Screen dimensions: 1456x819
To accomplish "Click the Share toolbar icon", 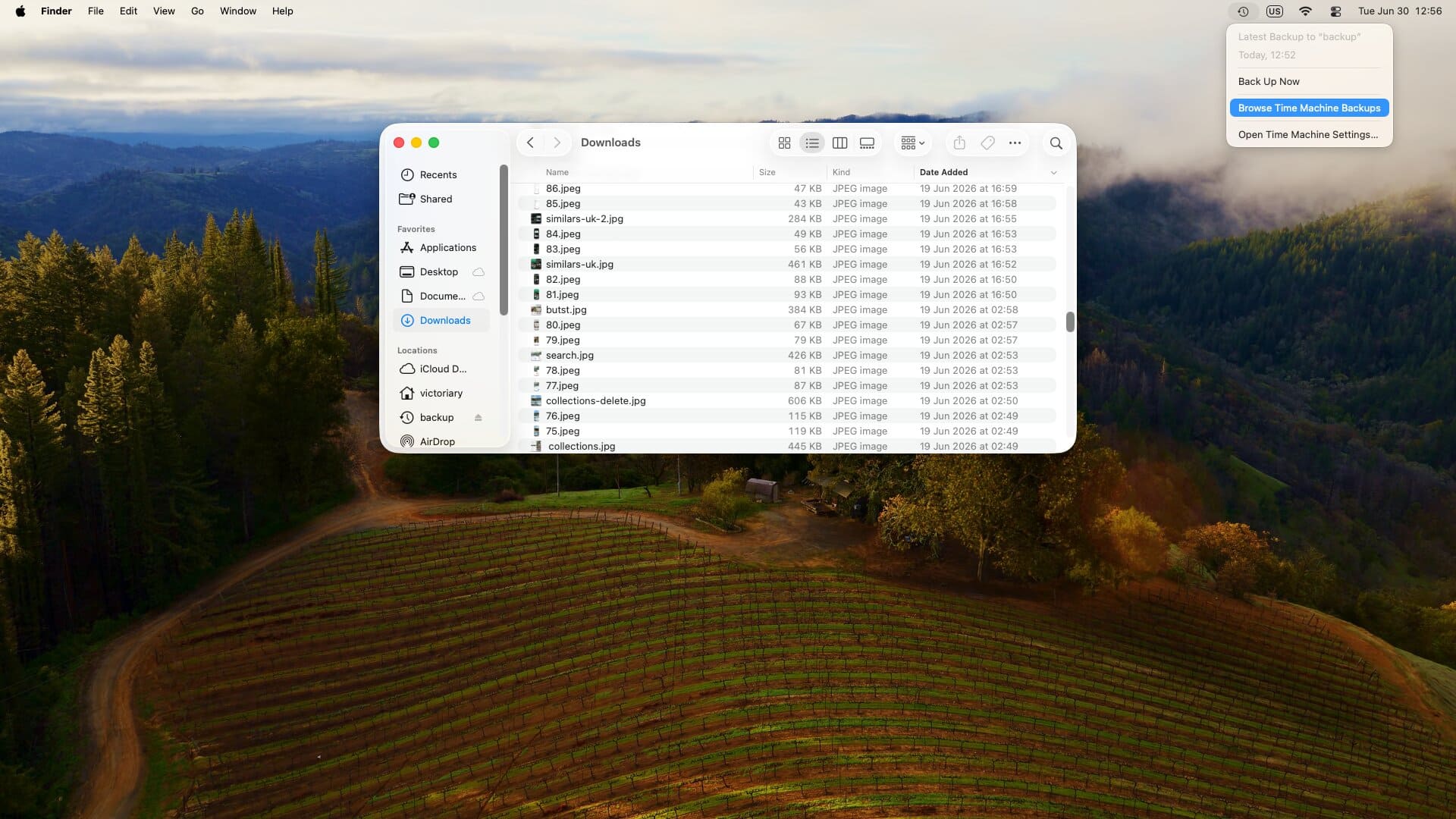I will (x=959, y=143).
